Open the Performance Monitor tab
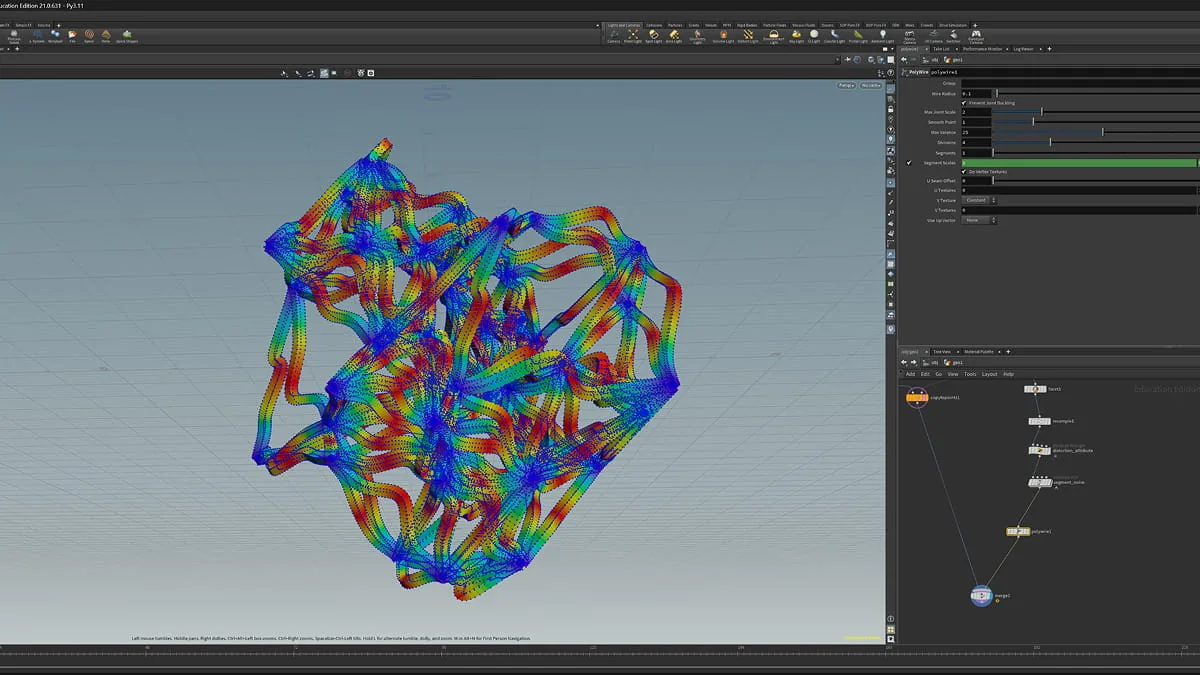The image size is (1200, 675). pos(984,48)
